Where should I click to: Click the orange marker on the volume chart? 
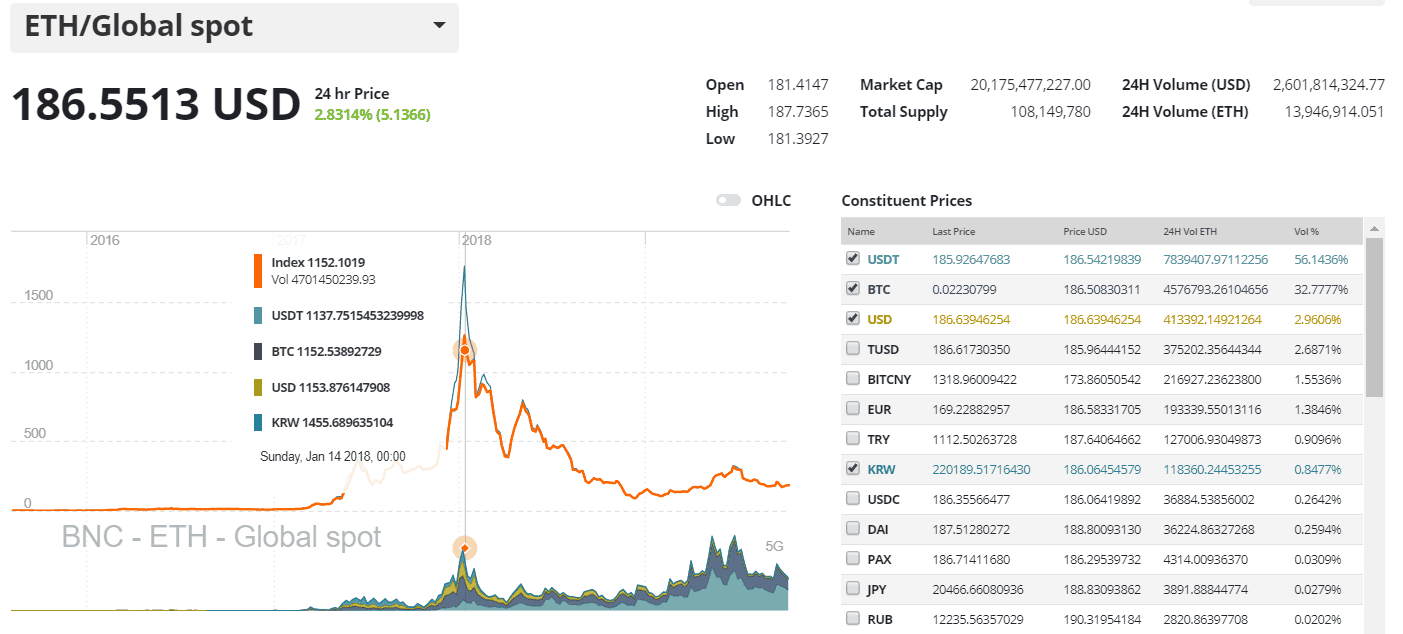click(464, 548)
